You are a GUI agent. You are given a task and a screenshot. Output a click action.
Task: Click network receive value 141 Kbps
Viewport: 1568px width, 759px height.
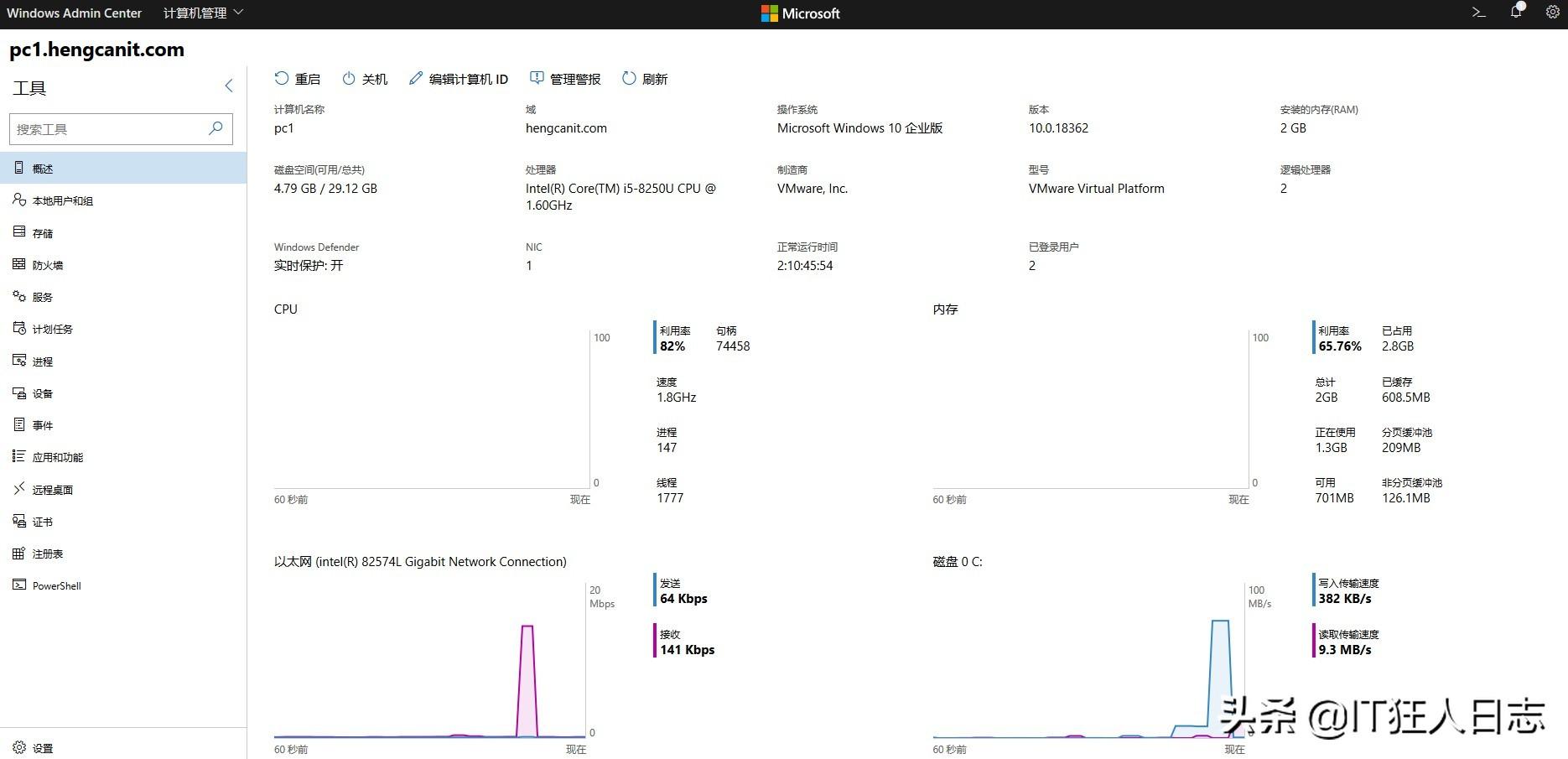[687, 650]
